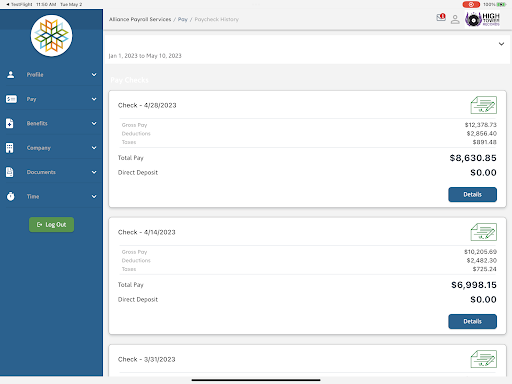Select the Company menu item
This screenshot has height=384, width=512.
point(51,148)
